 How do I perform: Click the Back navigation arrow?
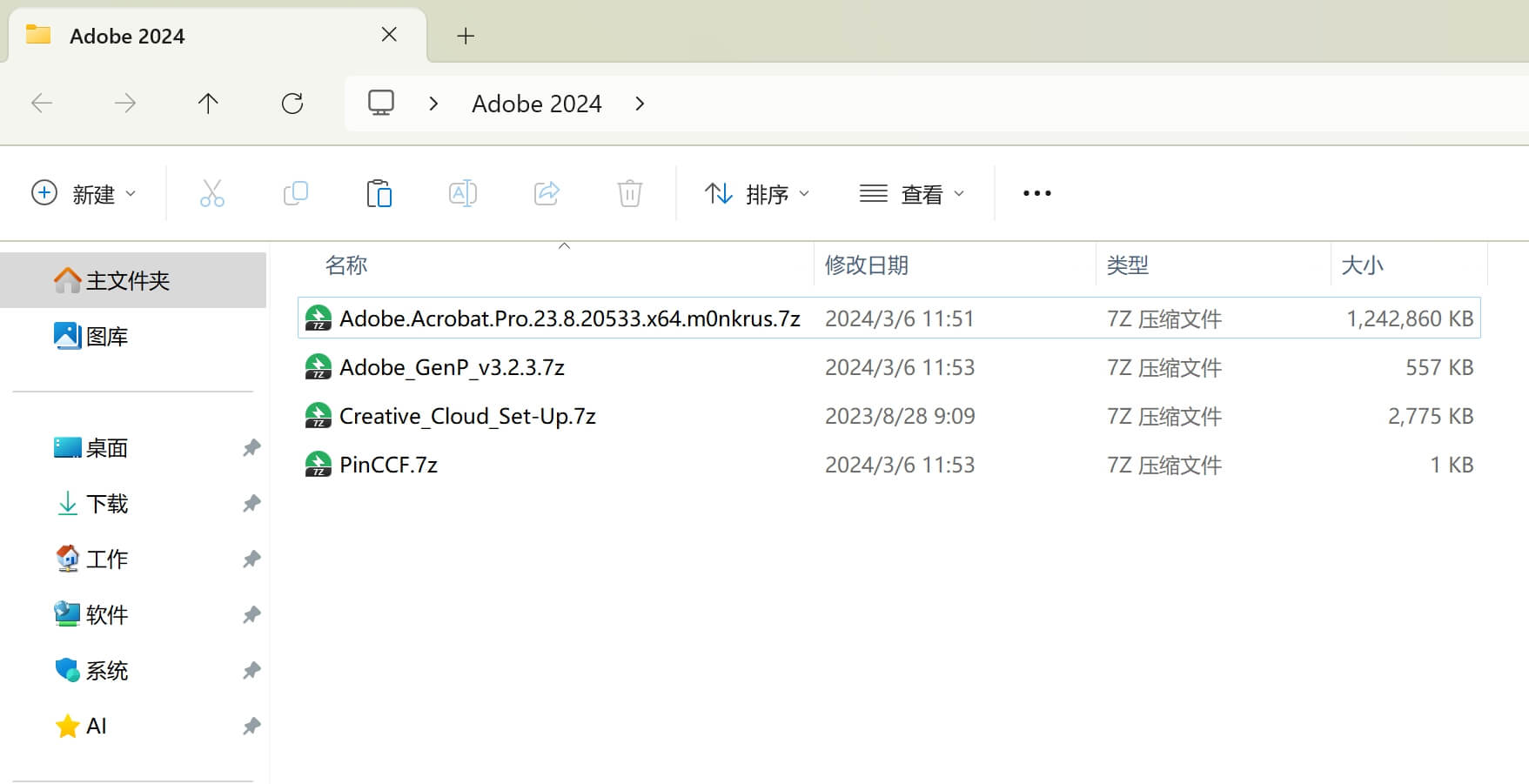[42, 104]
